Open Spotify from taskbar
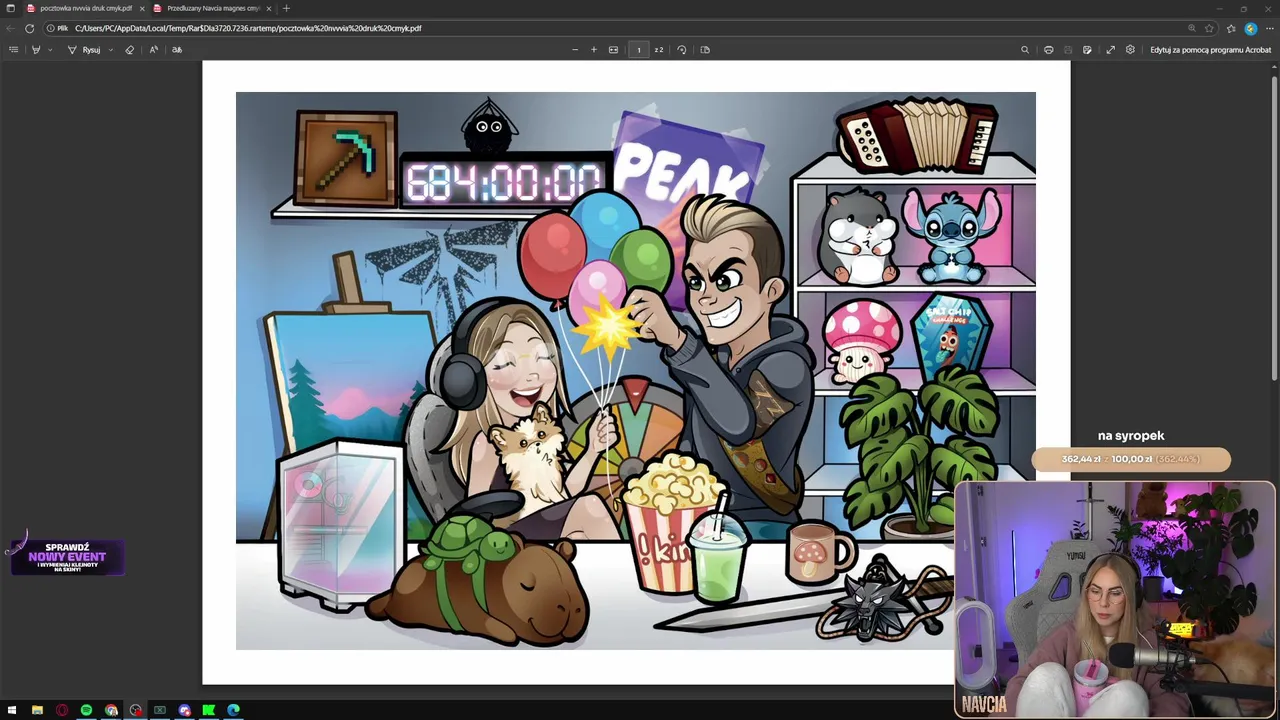Viewport: 1280px width, 720px height. (86, 710)
